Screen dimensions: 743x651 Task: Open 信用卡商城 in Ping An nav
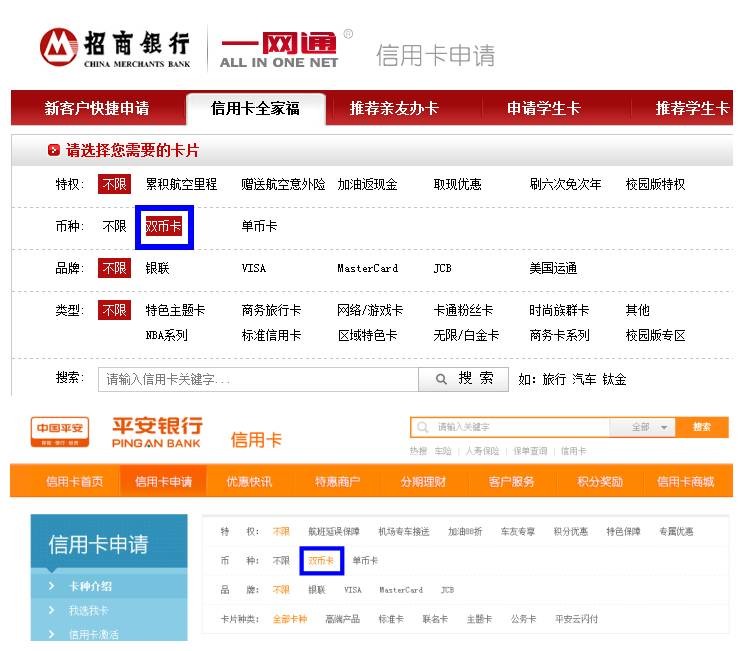[685, 482]
